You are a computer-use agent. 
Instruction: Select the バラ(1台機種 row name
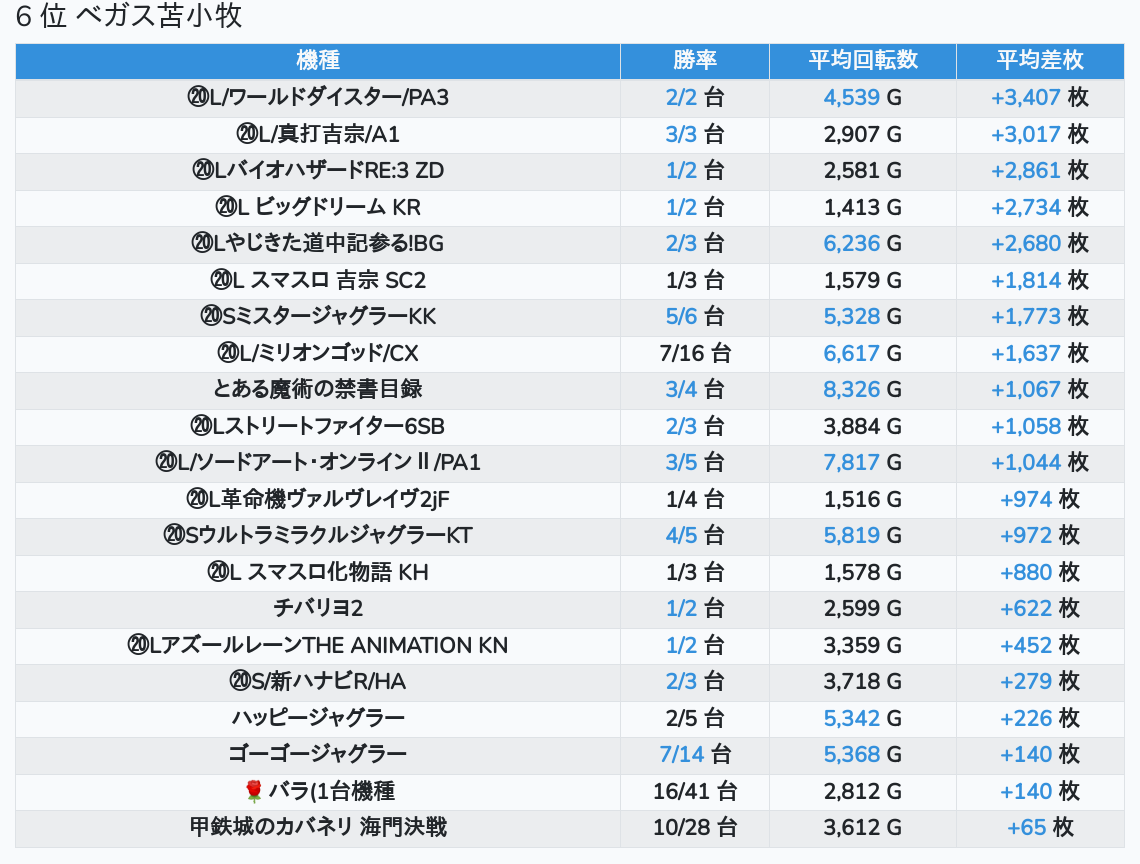[x=332, y=791]
